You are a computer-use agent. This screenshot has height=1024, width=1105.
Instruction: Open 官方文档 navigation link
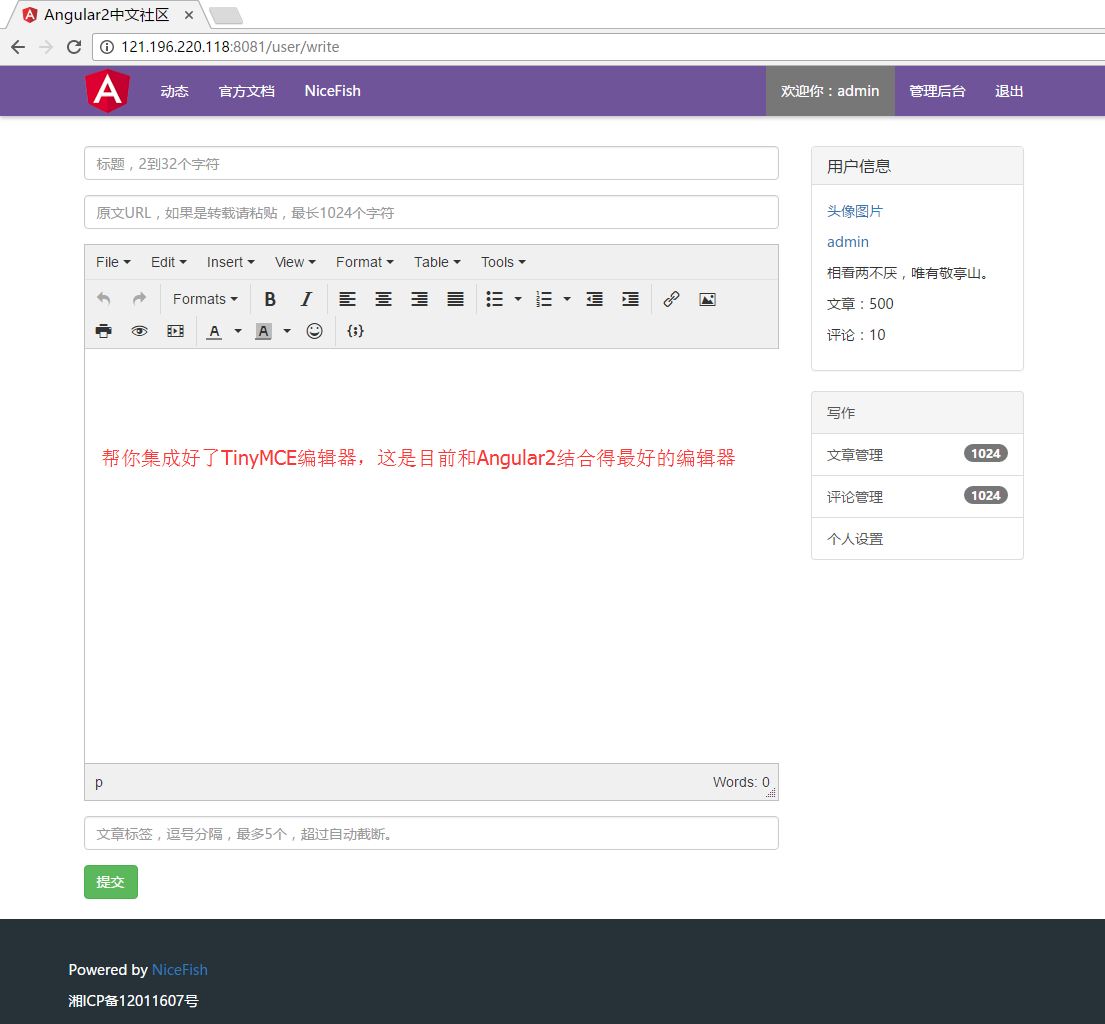coord(247,91)
